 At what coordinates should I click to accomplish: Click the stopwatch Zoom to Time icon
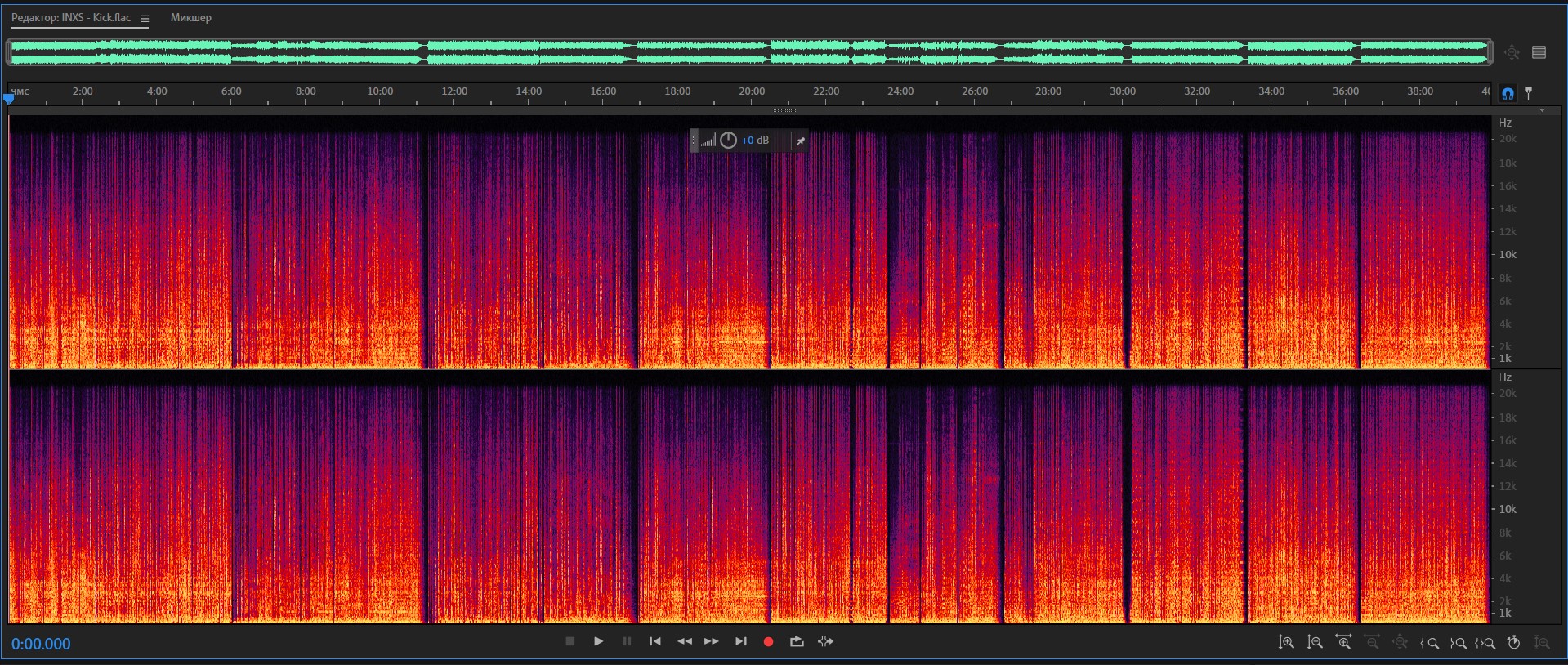coord(1513,643)
